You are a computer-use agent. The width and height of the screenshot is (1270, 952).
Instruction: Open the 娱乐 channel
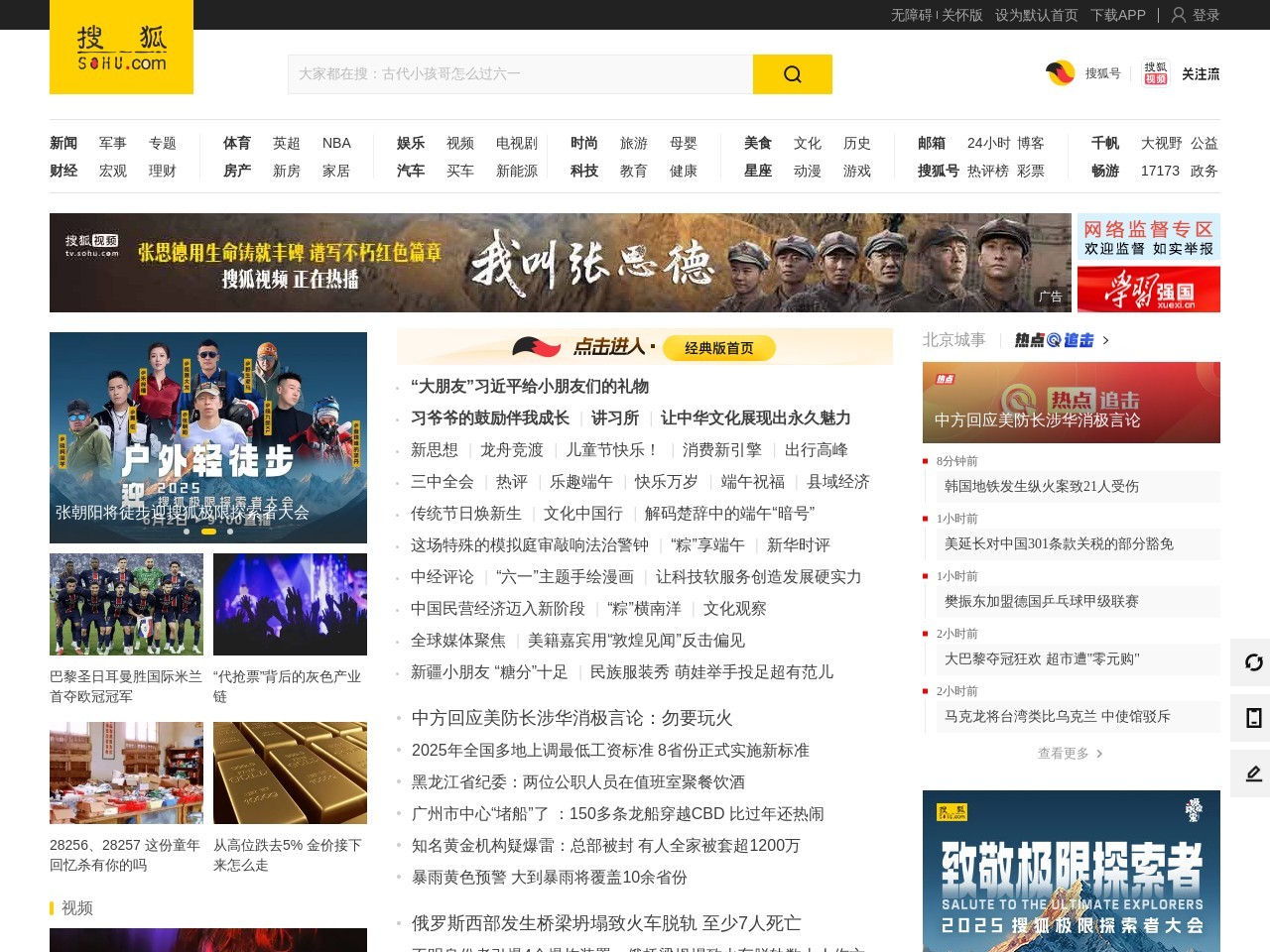(x=411, y=143)
